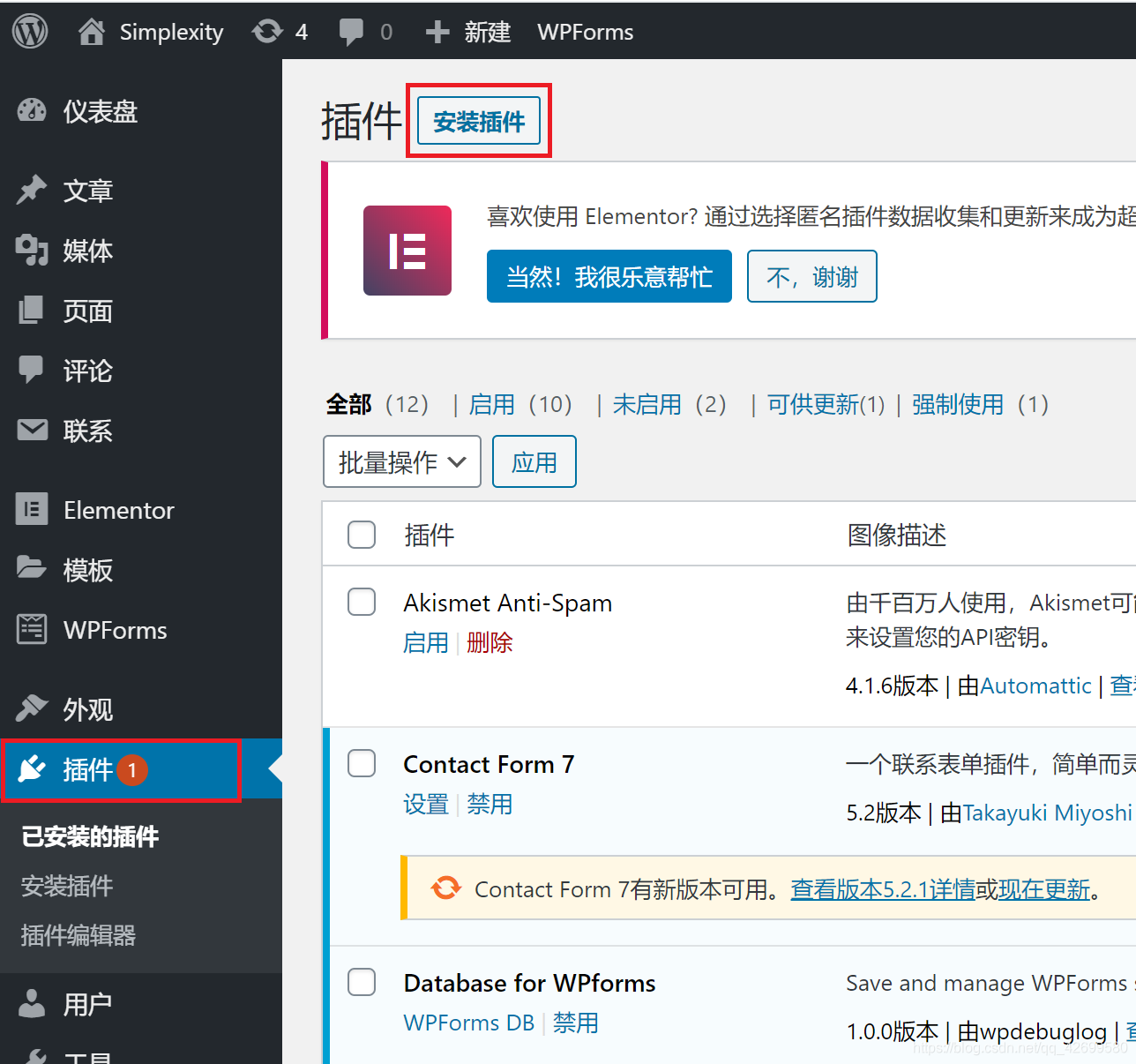Click the Akismet Anti-Spam plugin name
Viewport: 1136px width, 1064px height.
(508, 603)
